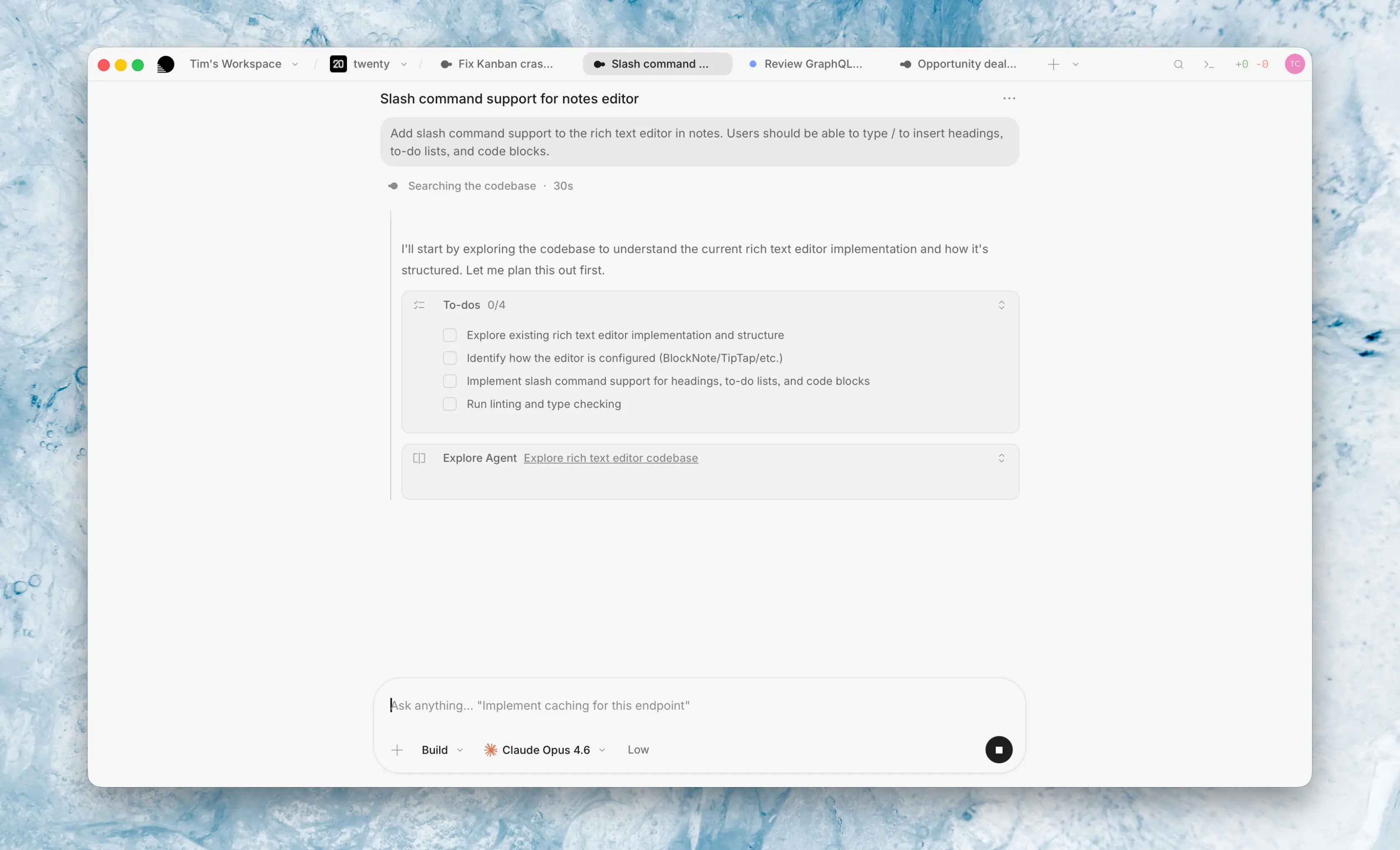Switch to Review GraphQL tab
The width and height of the screenshot is (1400, 850).
click(x=806, y=64)
